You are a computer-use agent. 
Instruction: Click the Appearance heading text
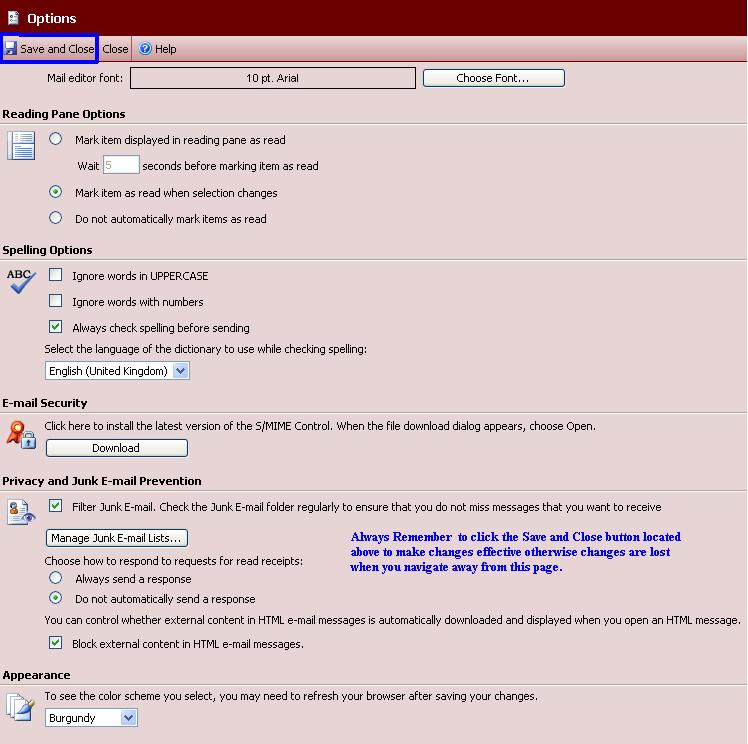point(36,675)
